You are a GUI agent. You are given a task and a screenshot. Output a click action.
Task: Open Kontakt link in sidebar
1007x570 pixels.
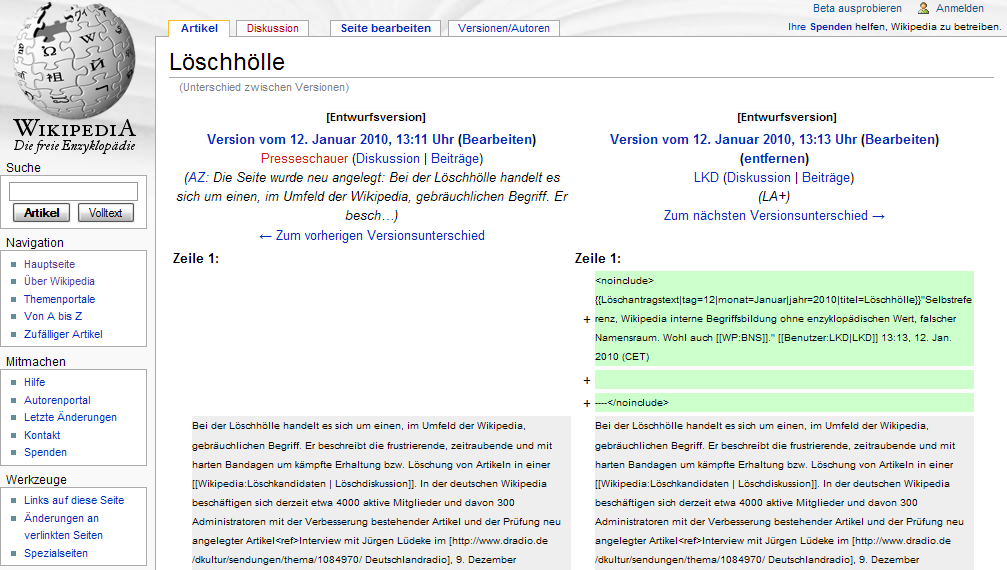click(x=42, y=435)
